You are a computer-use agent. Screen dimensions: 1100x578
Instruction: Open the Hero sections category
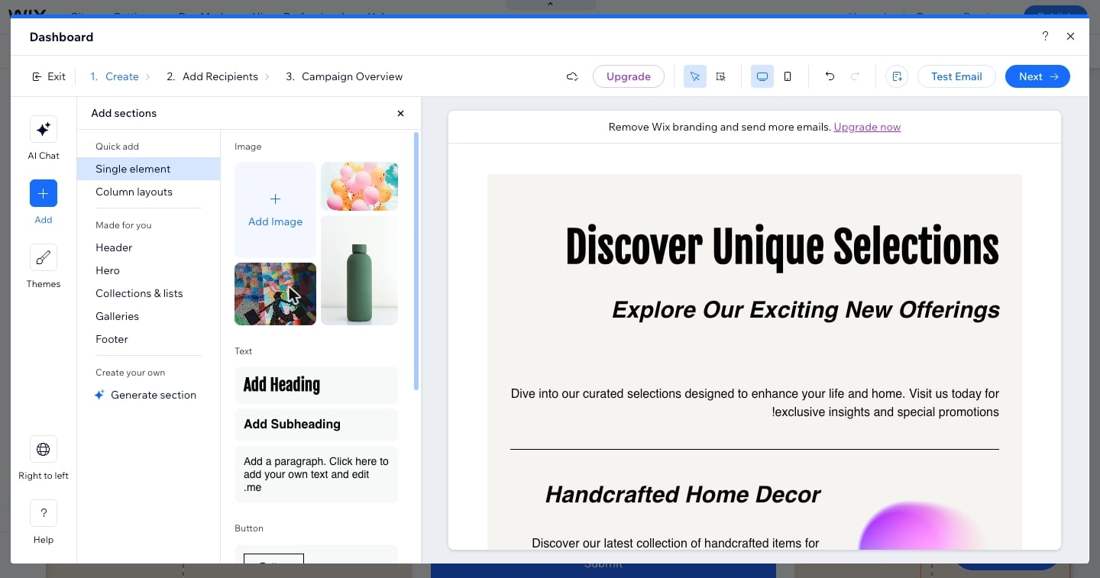107,270
